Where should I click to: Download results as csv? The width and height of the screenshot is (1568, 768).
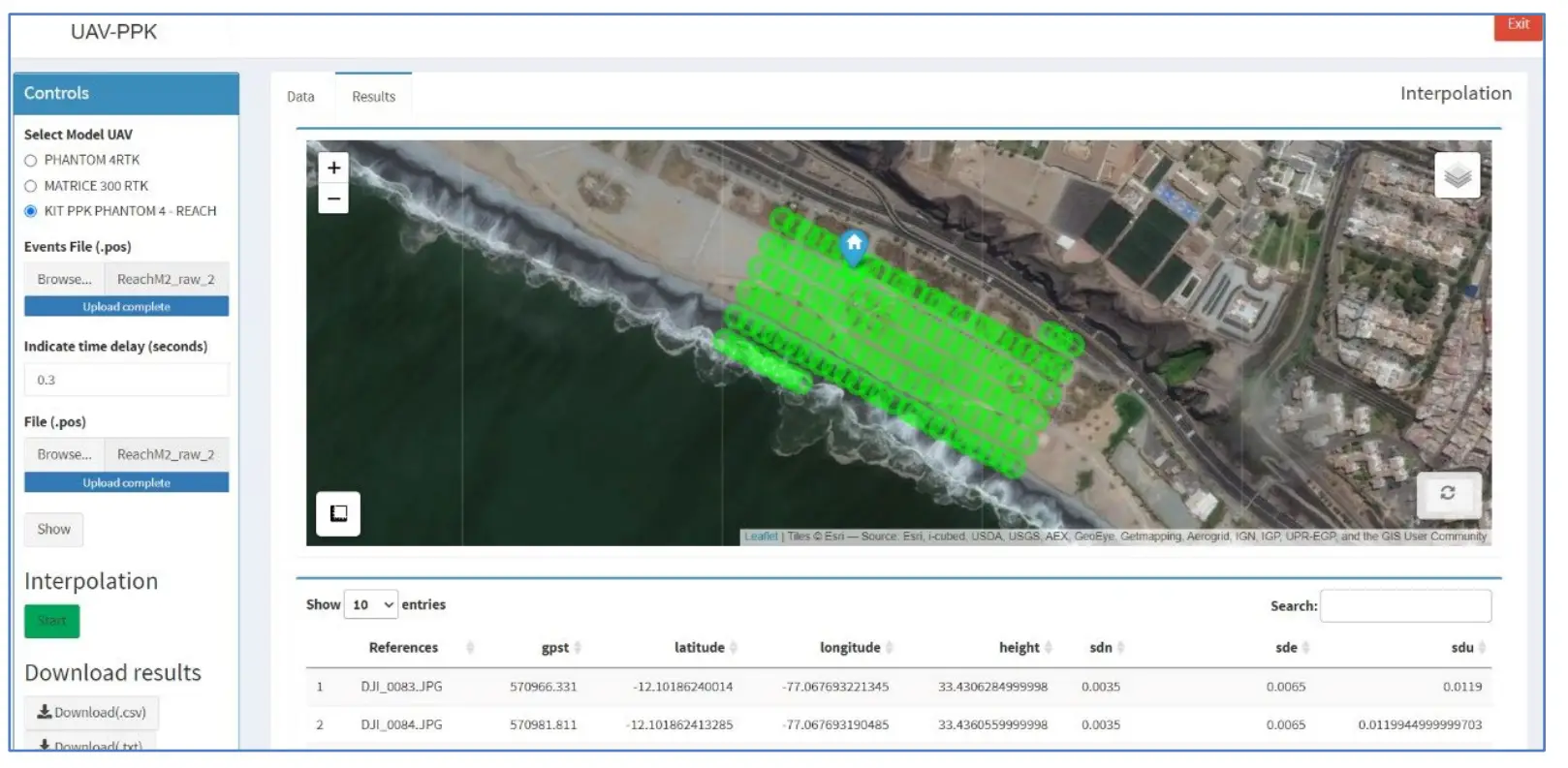click(92, 712)
